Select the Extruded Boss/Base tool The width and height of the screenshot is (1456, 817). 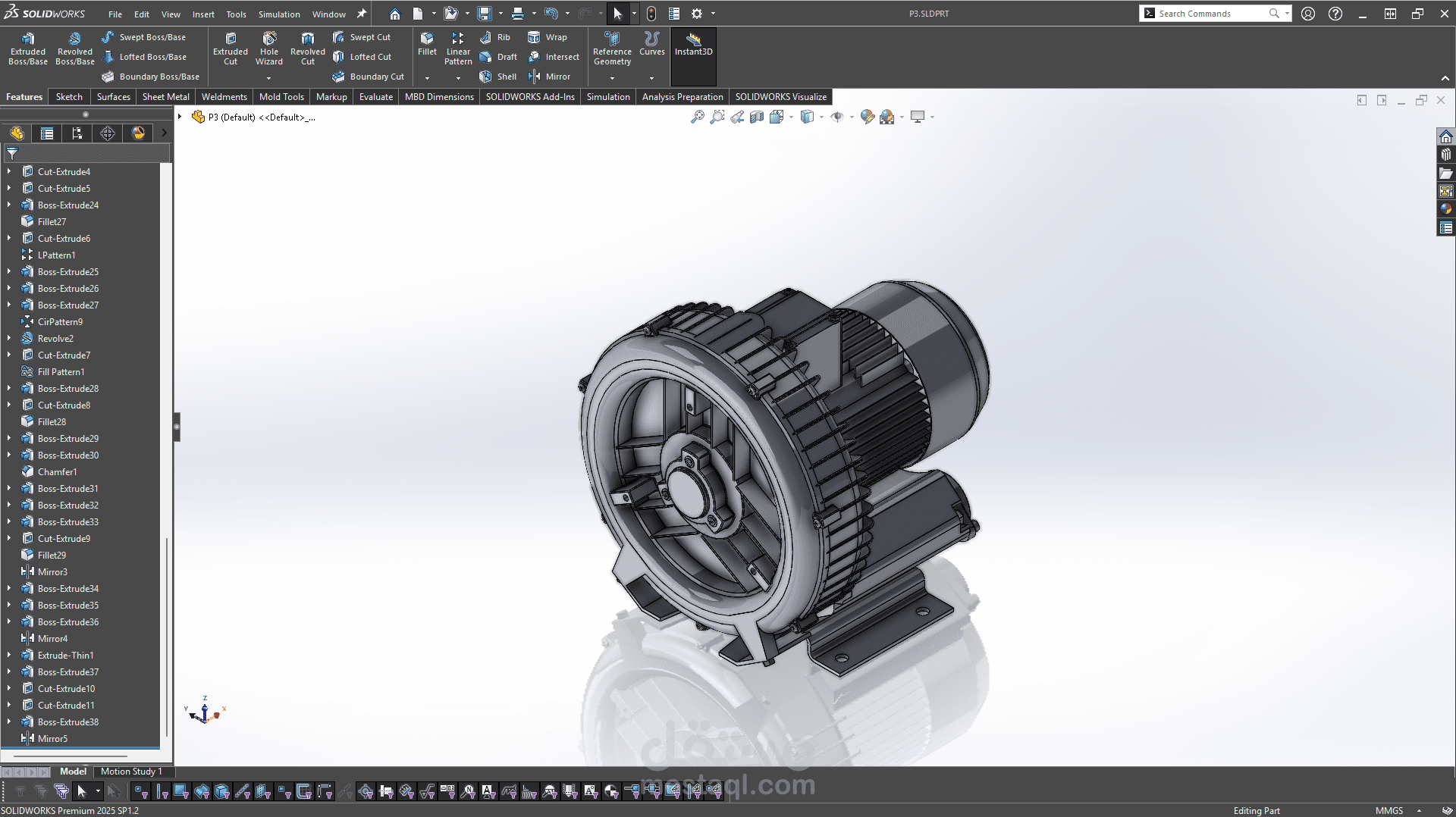click(x=28, y=49)
